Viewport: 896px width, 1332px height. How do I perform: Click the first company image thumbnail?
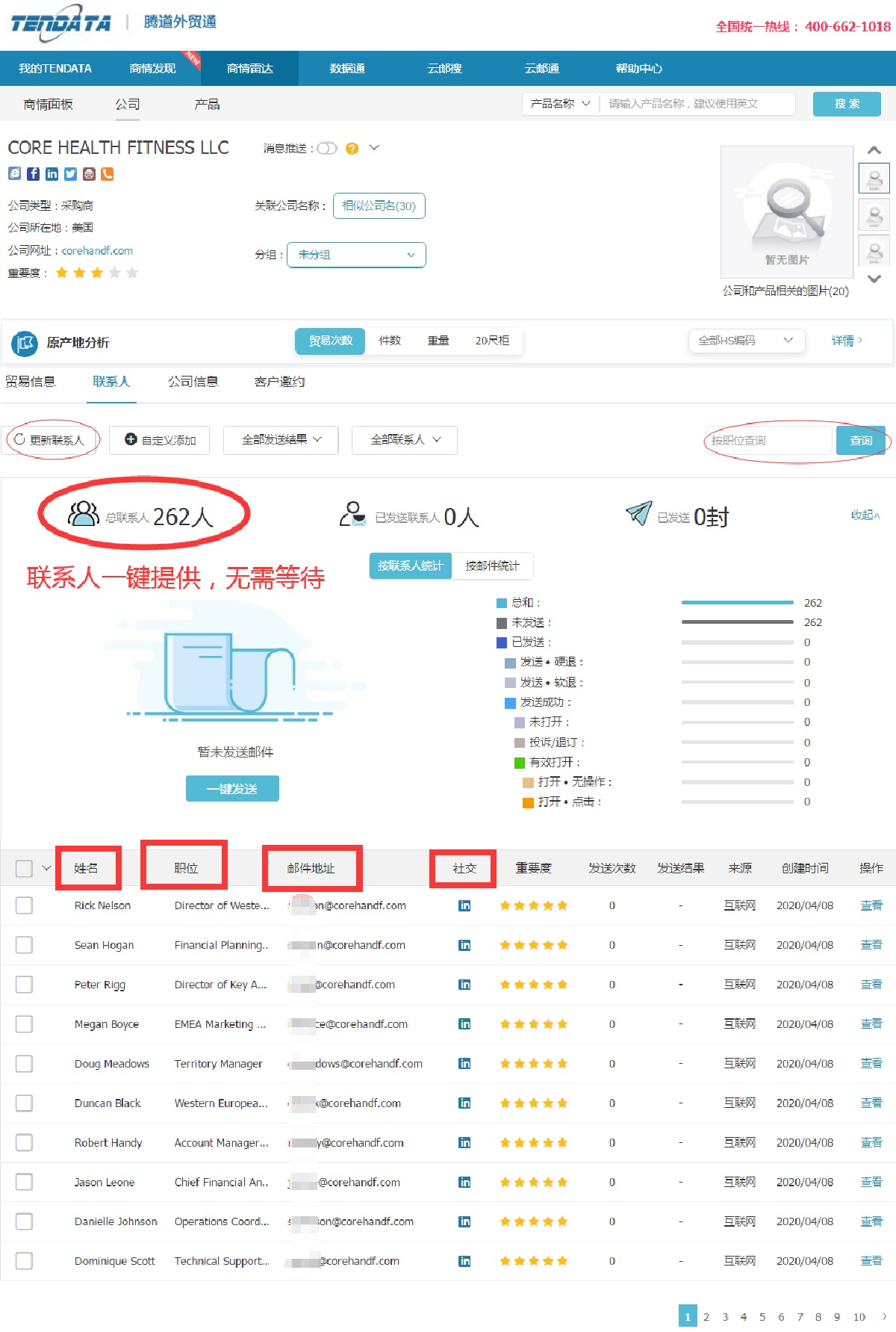874,179
